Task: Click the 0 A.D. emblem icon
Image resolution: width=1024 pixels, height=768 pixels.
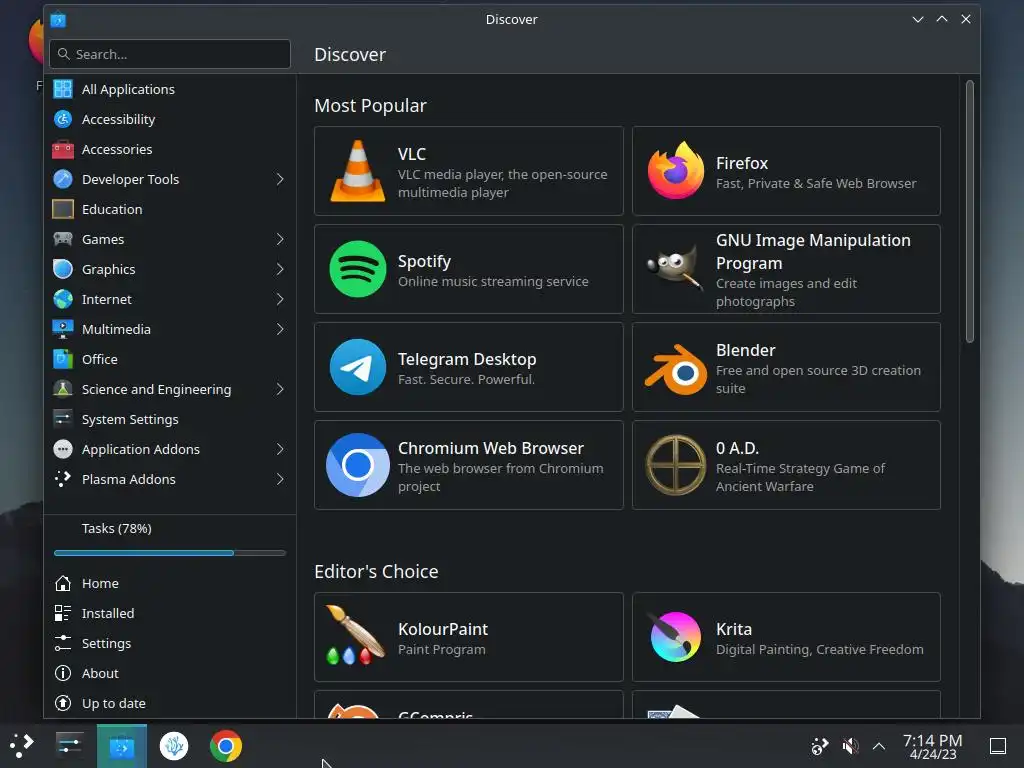Action: pyautogui.click(x=675, y=465)
